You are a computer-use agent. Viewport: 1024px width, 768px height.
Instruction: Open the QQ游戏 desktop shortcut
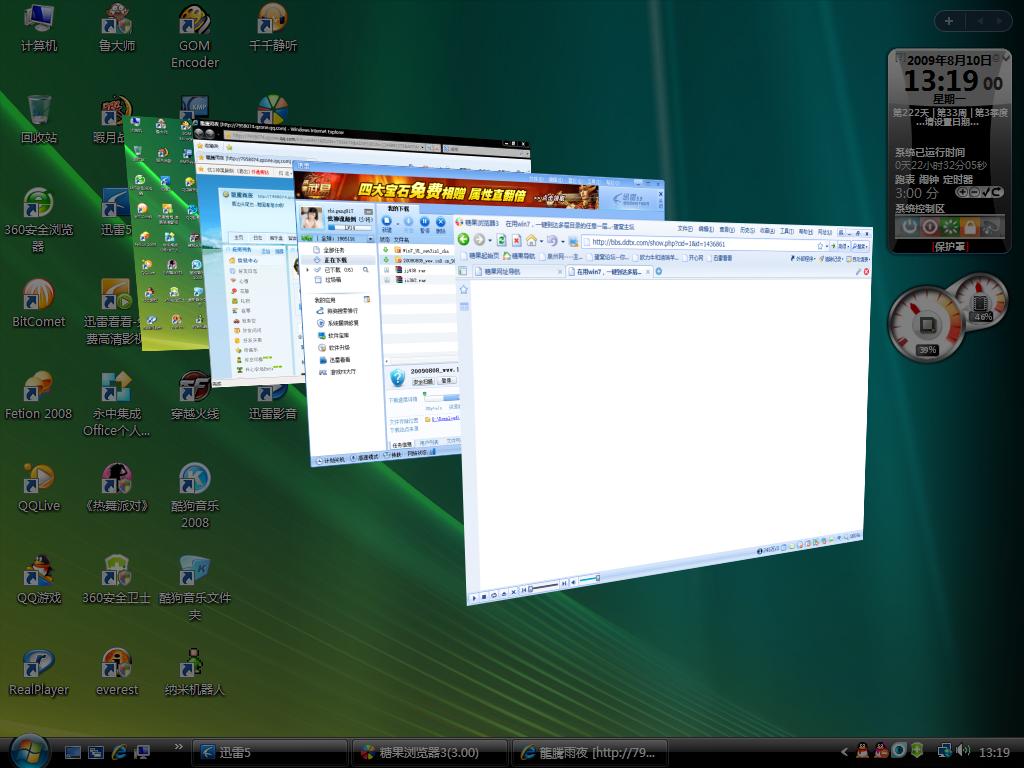click(x=39, y=580)
